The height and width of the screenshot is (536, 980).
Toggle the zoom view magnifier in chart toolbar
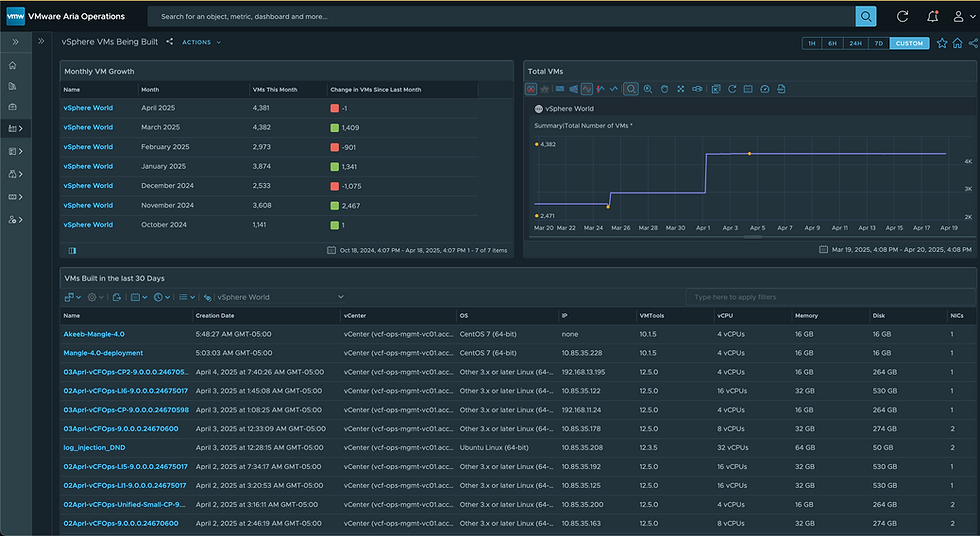click(x=631, y=89)
